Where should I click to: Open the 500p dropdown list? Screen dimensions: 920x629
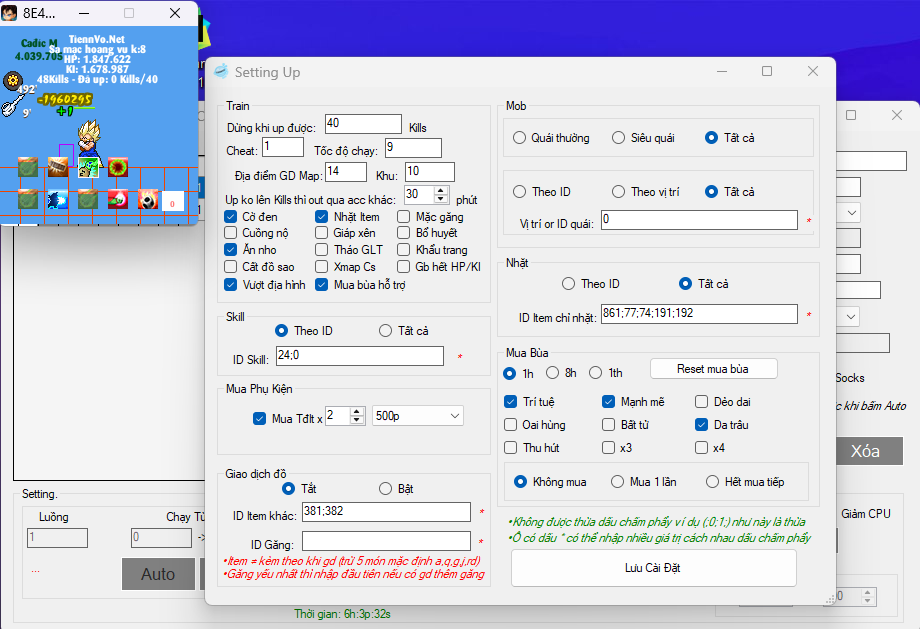point(455,415)
